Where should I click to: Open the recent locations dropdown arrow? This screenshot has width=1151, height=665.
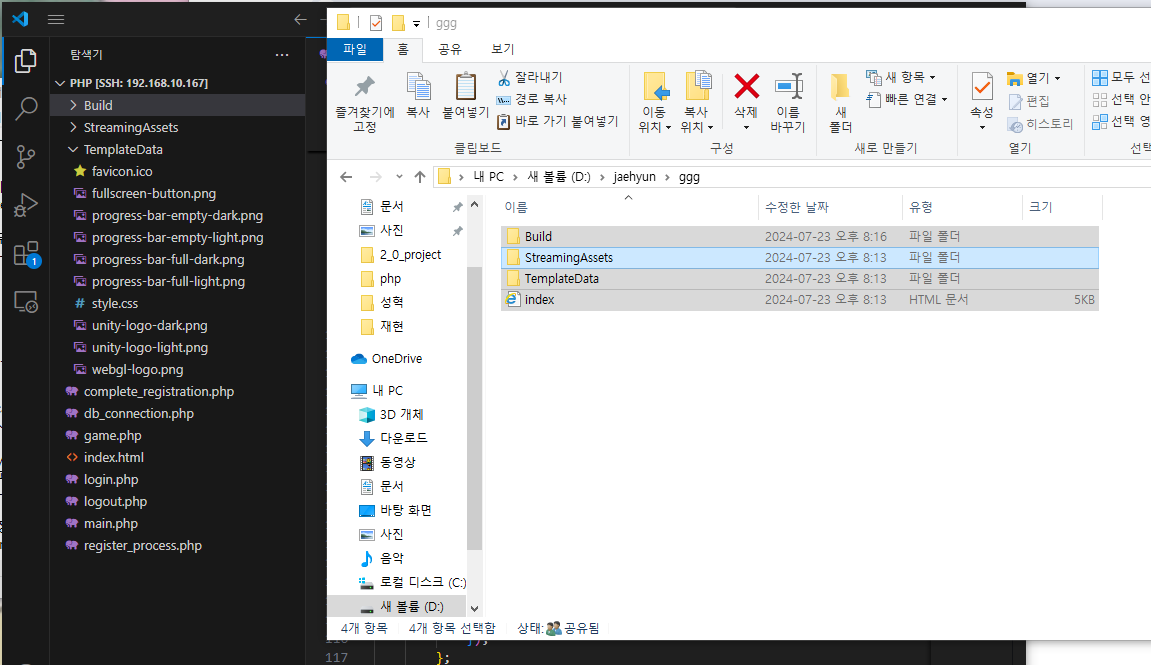point(399,177)
